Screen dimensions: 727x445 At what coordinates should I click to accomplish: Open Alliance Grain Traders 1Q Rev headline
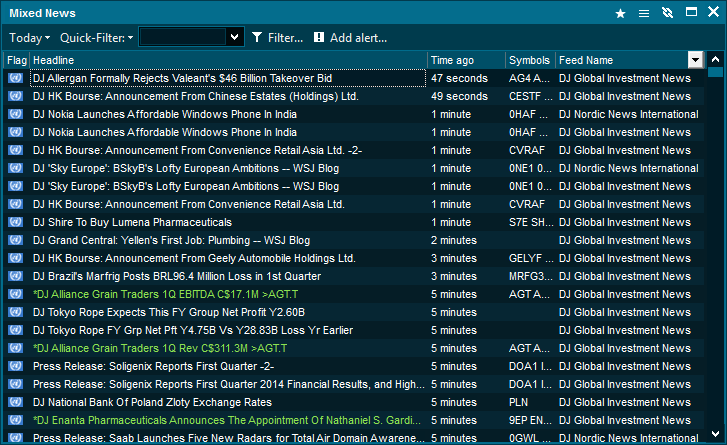tap(160, 348)
